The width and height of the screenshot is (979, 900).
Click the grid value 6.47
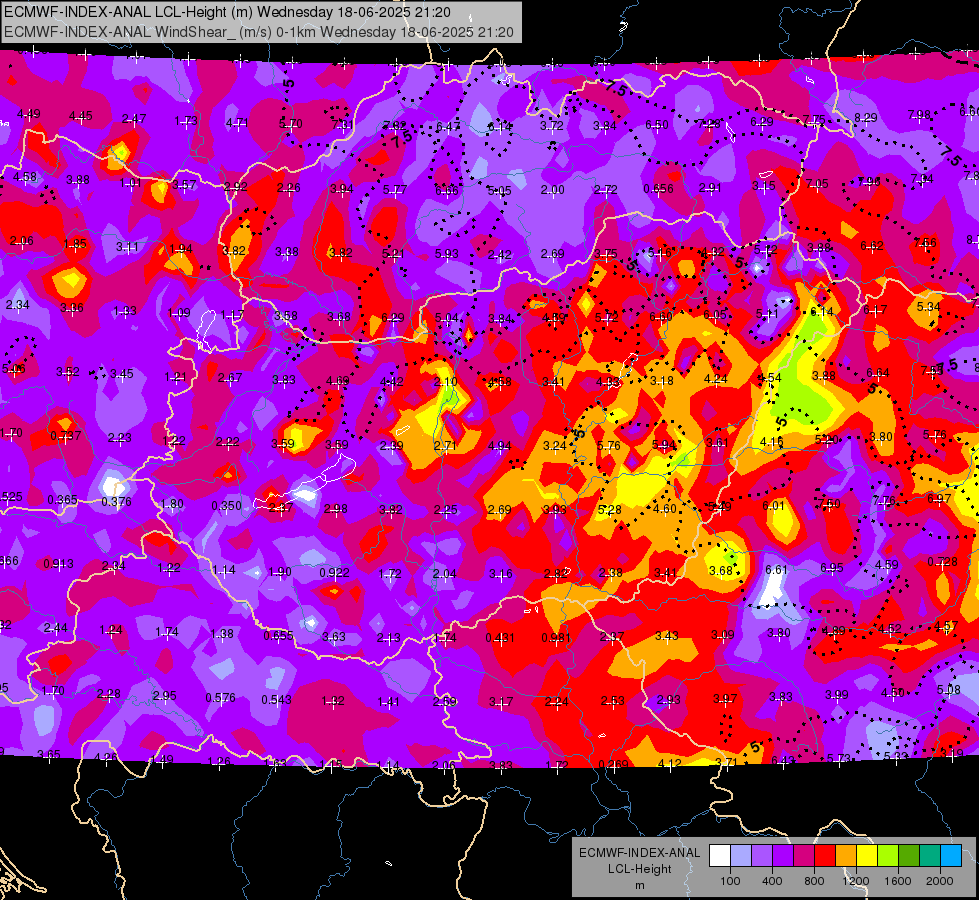click(448, 127)
